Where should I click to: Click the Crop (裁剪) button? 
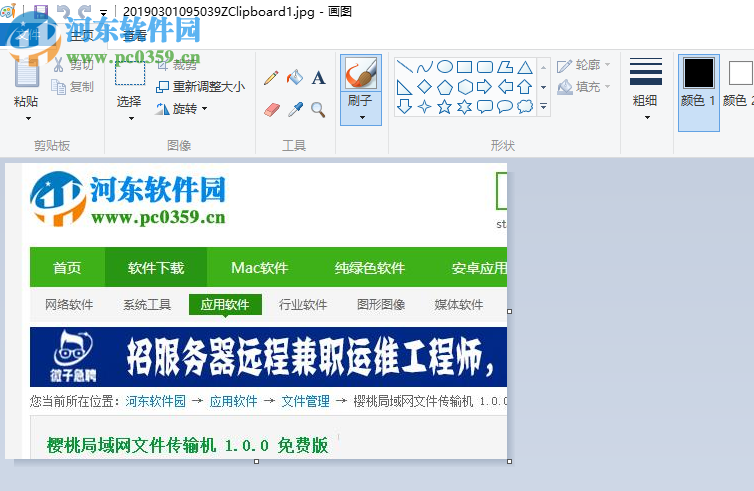pyautogui.click(x=177, y=64)
